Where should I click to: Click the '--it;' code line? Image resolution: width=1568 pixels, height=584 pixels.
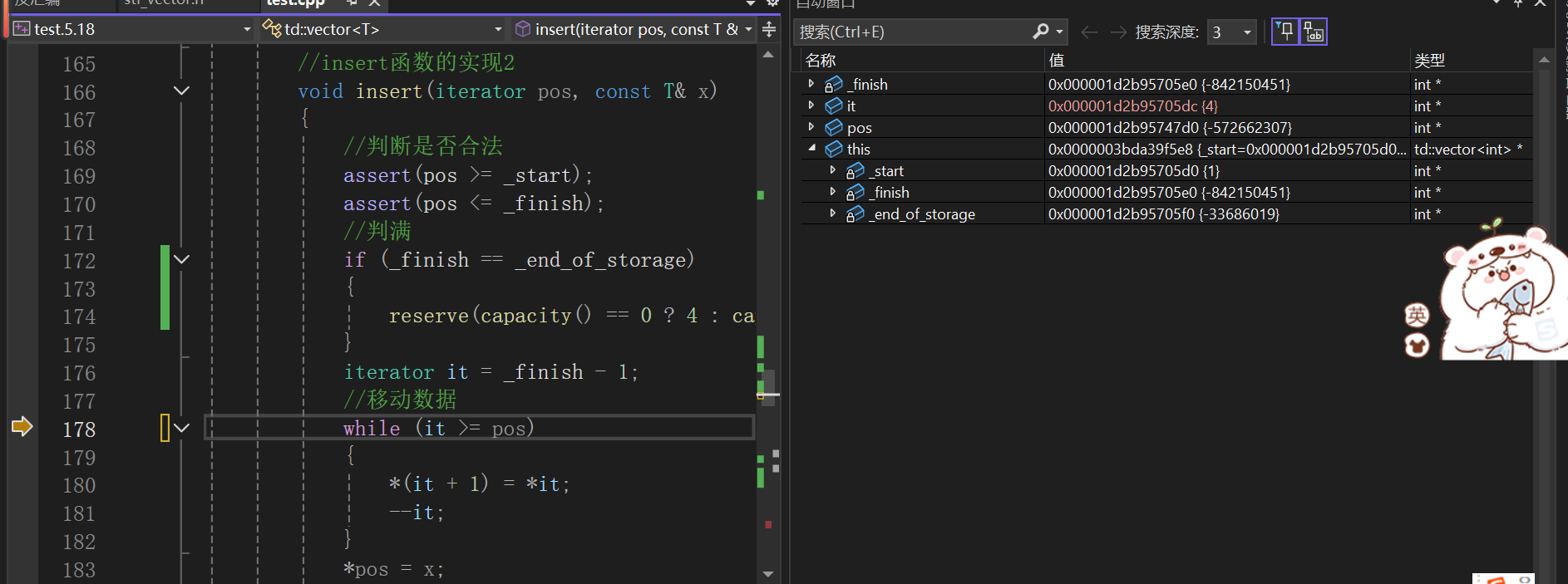point(417,513)
